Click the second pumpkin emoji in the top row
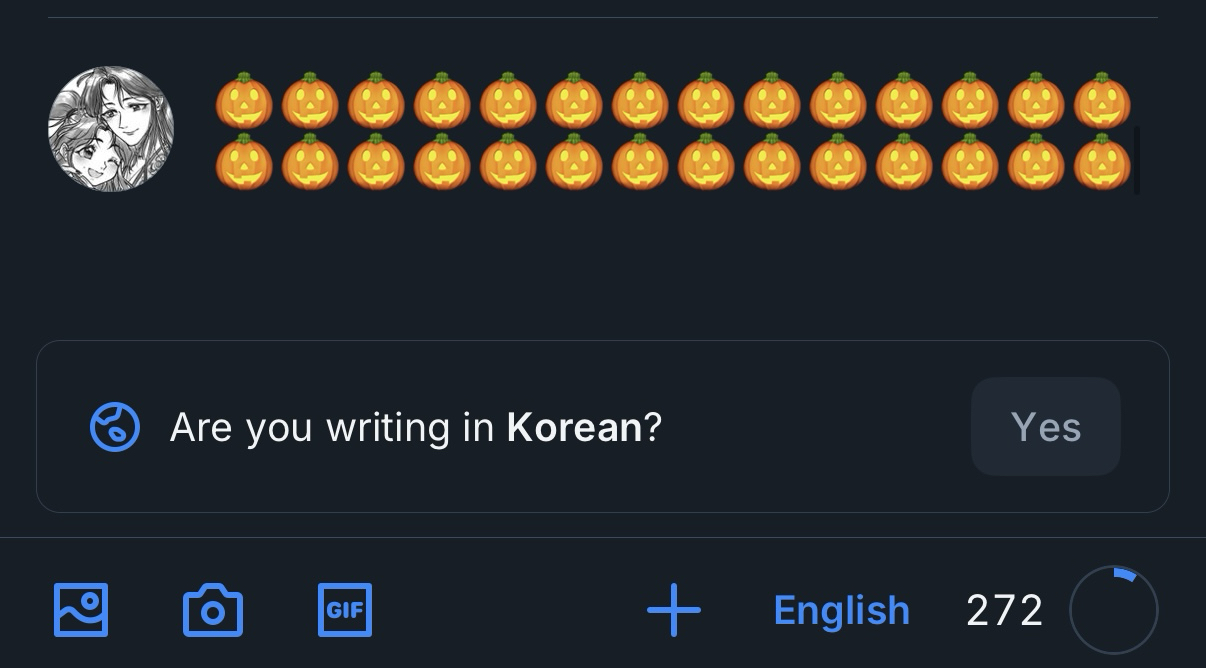 [310, 100]
